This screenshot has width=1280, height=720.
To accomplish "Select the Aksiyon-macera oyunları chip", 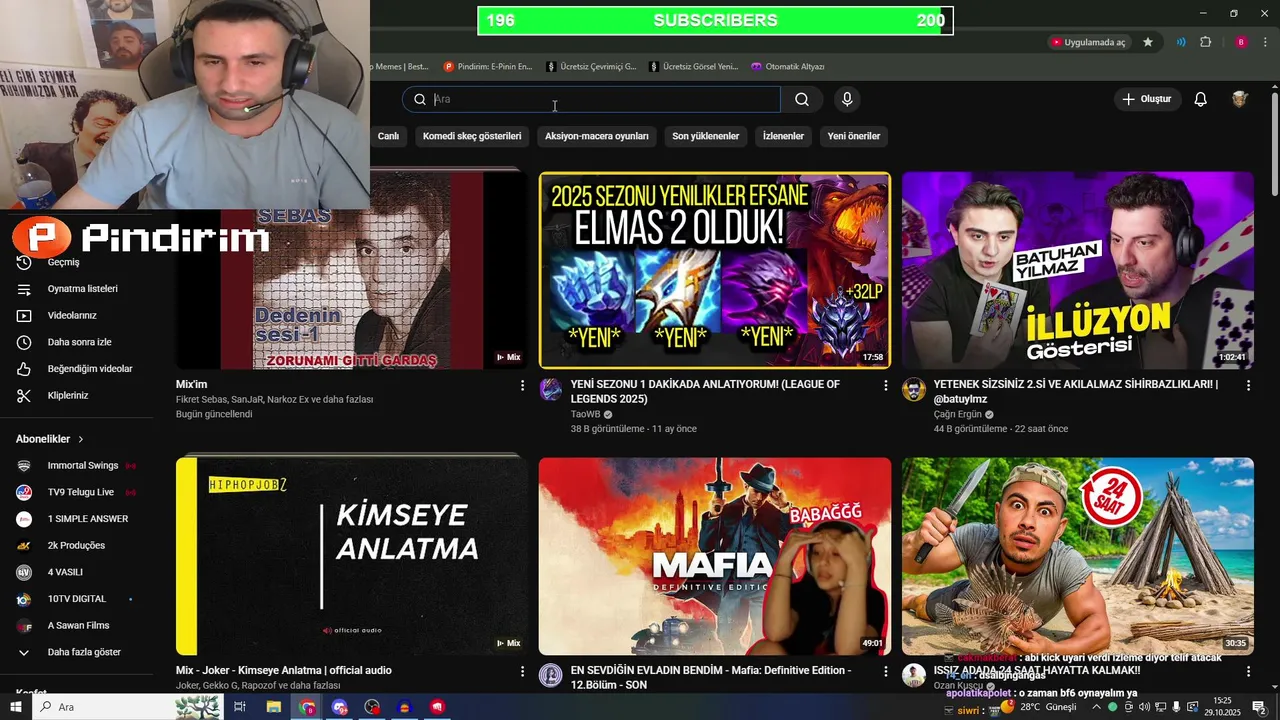I will 597,136.
